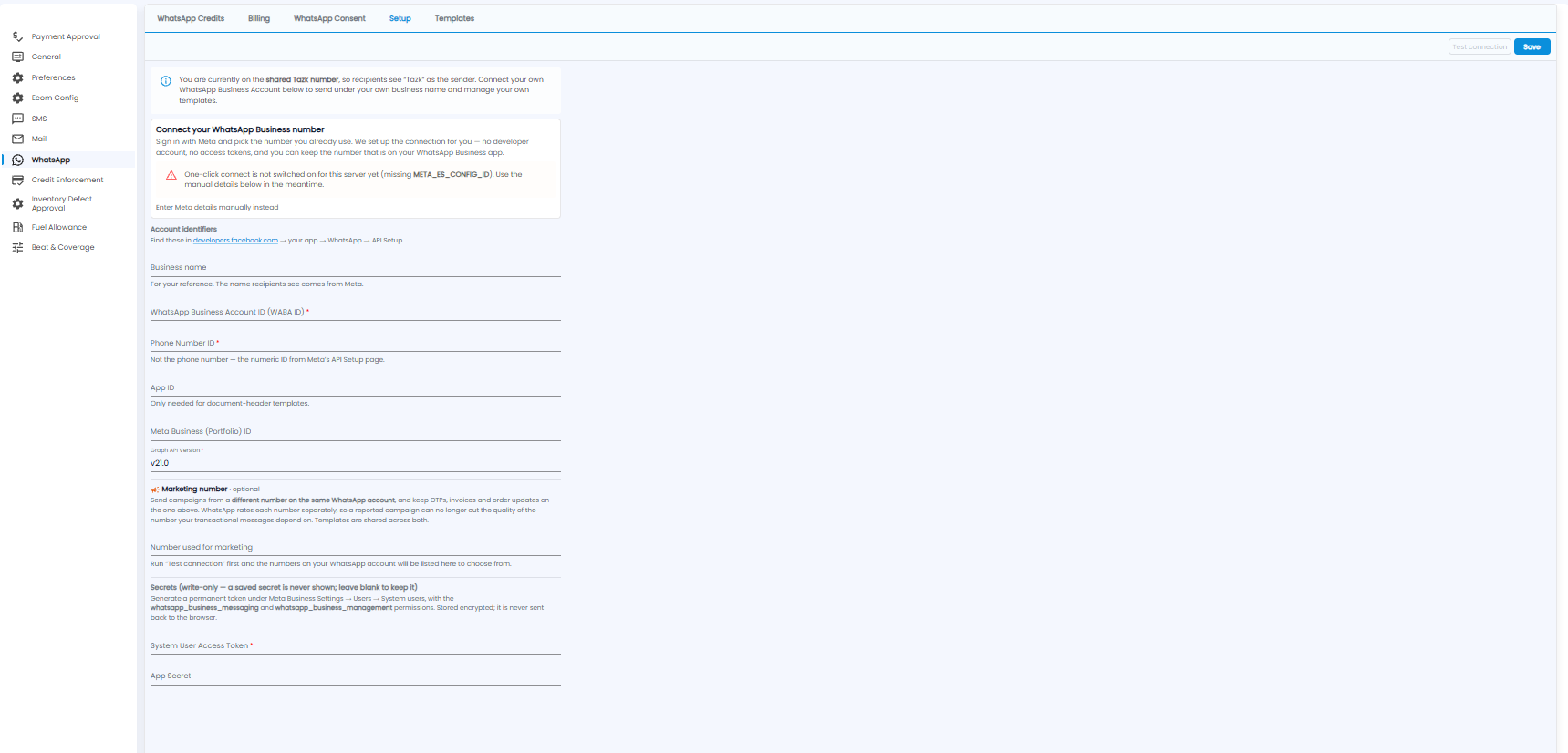This screenshot has width=1568, height=753.
Task: Open Fuel Allowance via fuel pump icon
Action: [17, 227]
